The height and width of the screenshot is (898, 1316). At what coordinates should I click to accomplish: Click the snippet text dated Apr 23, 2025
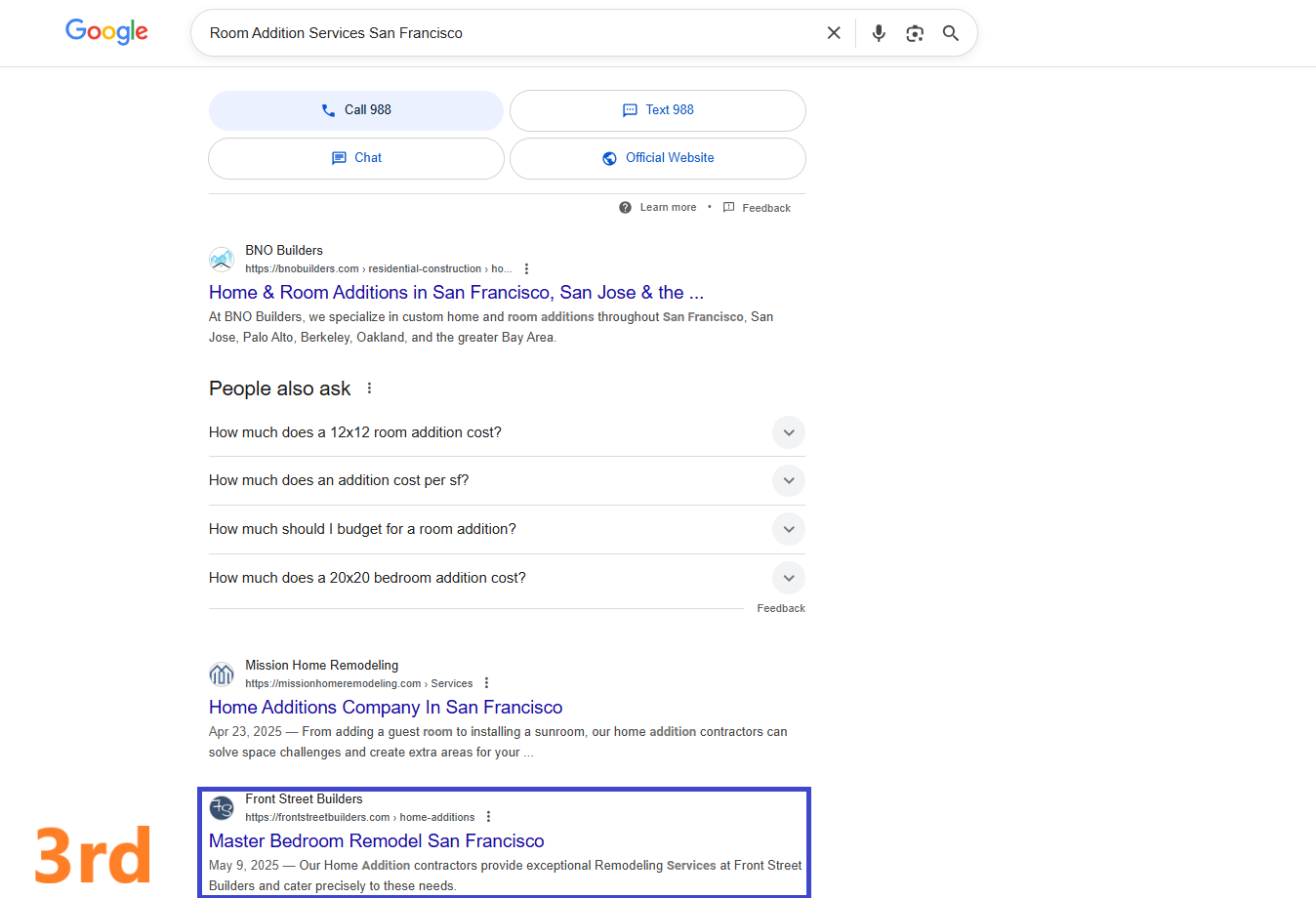(x=498, y=742)
